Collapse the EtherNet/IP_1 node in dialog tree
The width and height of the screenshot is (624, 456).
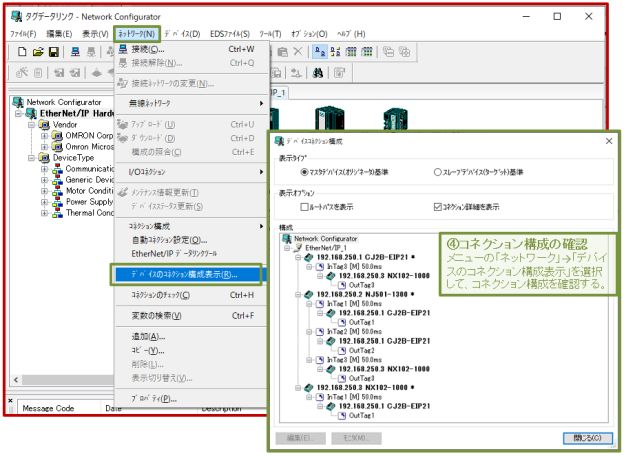click(x=287, y=248)
